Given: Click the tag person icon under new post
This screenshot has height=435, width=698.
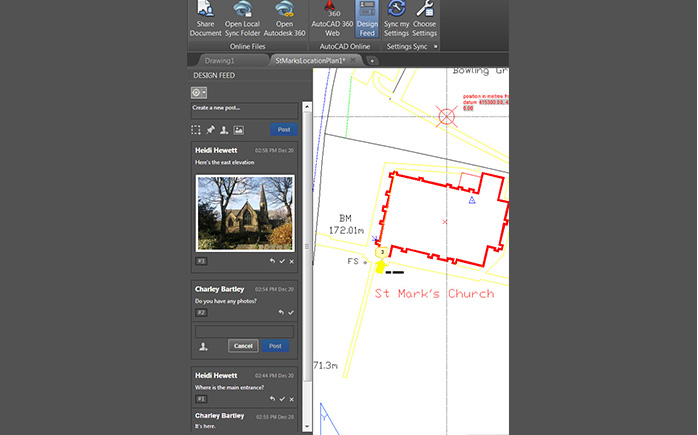Looking at the screenshot, I should 224,130.
